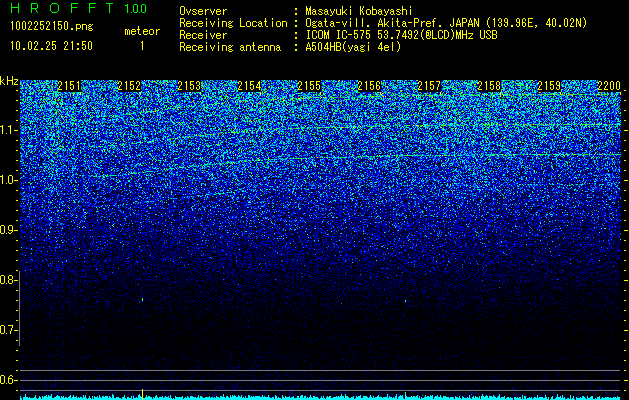Image resolution: width=629 pixels, height=400 pixels.
Task: Click the meteor echo dot near 2152
Action: coord(143,299)
